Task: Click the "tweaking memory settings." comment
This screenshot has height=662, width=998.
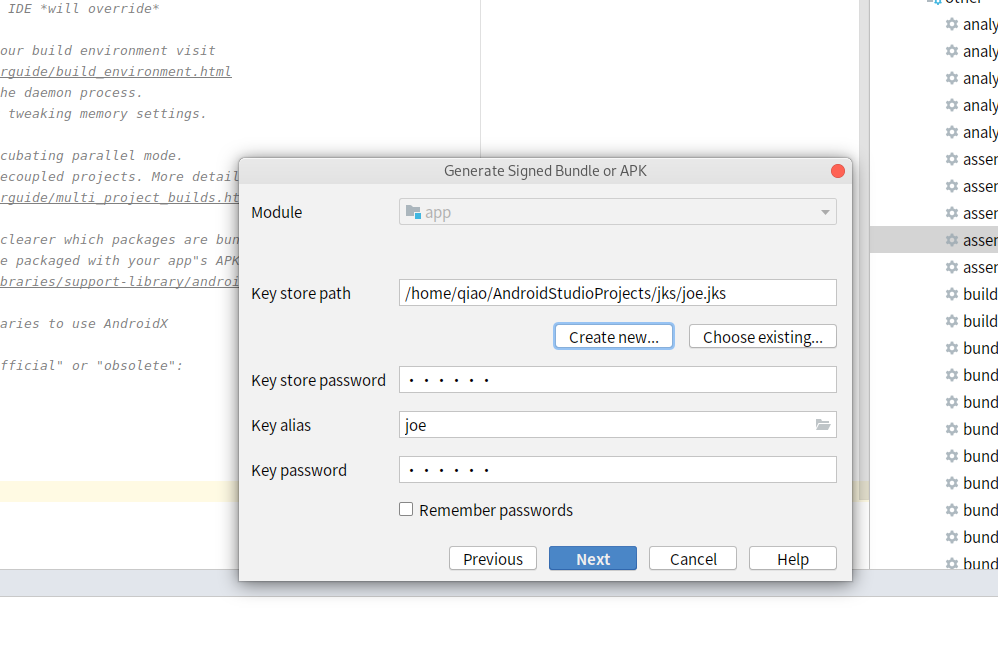Action: (108, 113)
